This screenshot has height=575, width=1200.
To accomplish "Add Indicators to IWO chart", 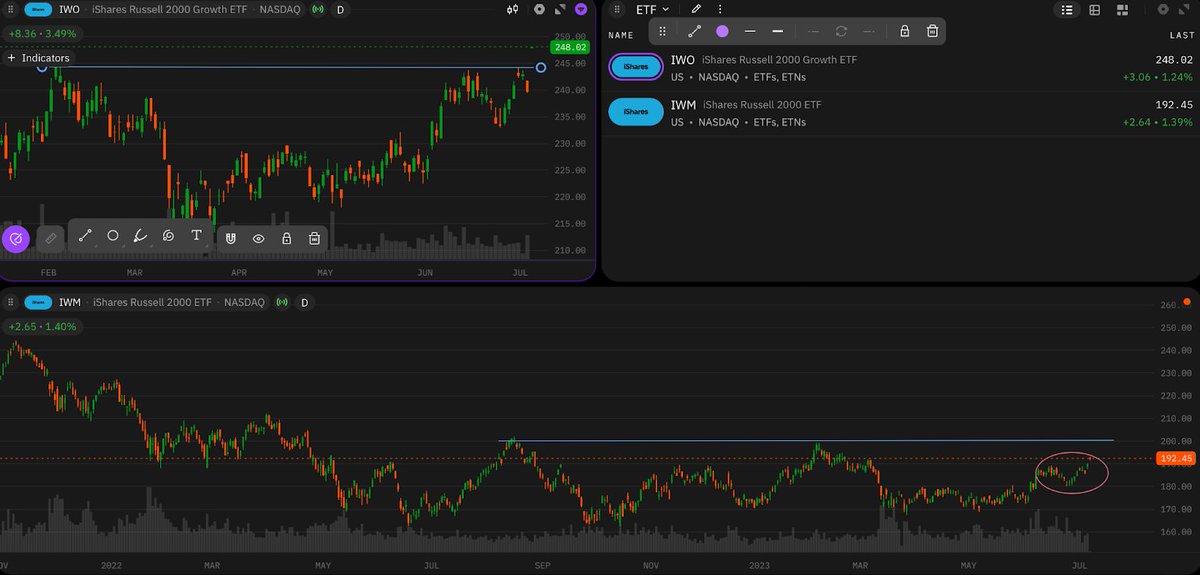I will tap(38, 58).
